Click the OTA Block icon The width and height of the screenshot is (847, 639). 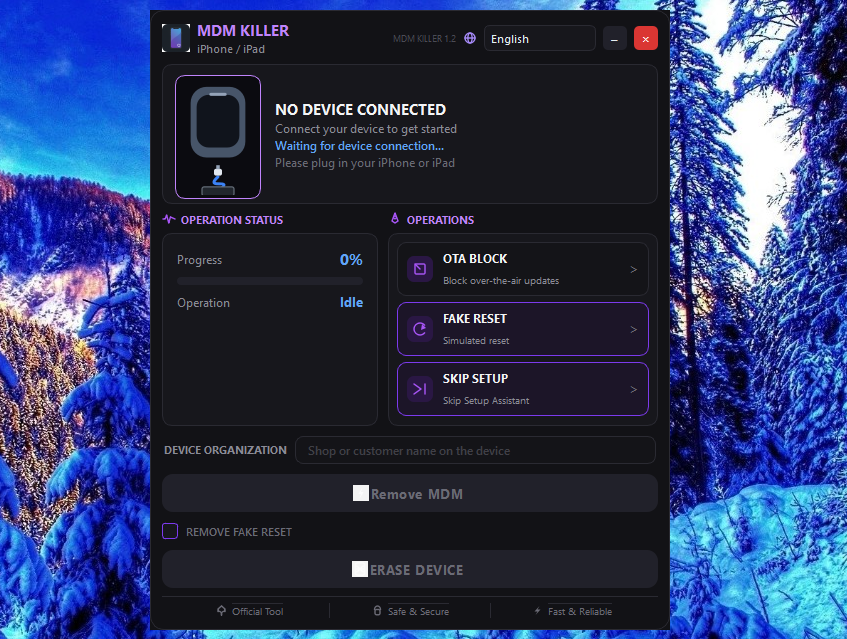click(x=420, y=269)
